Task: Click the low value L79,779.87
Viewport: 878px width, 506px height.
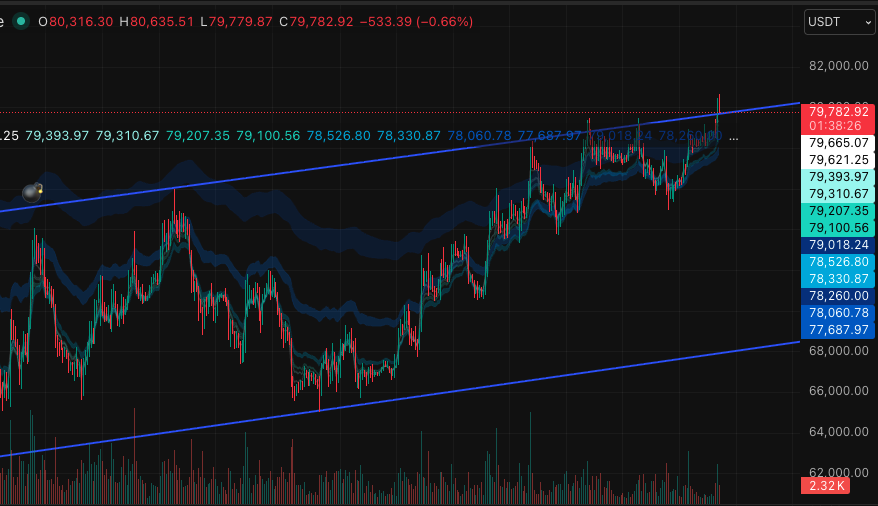Action: pos(236,22)
